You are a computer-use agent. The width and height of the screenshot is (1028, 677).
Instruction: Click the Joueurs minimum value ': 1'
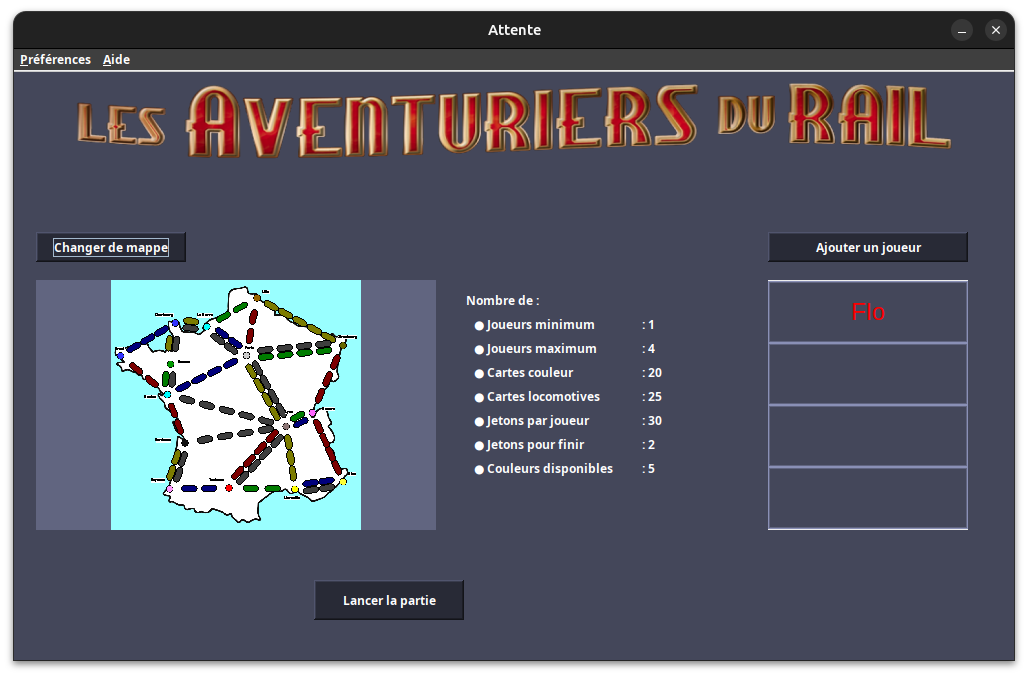click(x=648, y=325)
